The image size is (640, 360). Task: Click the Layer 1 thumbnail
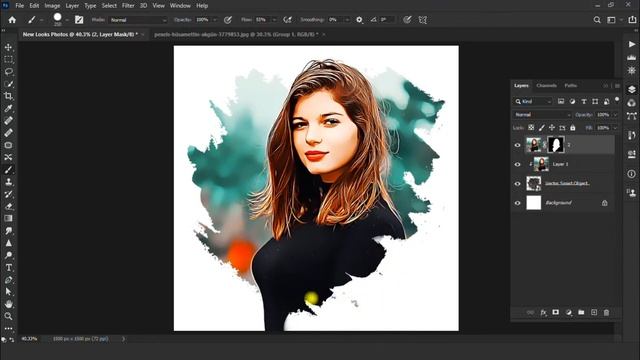(x=541, y=164)
